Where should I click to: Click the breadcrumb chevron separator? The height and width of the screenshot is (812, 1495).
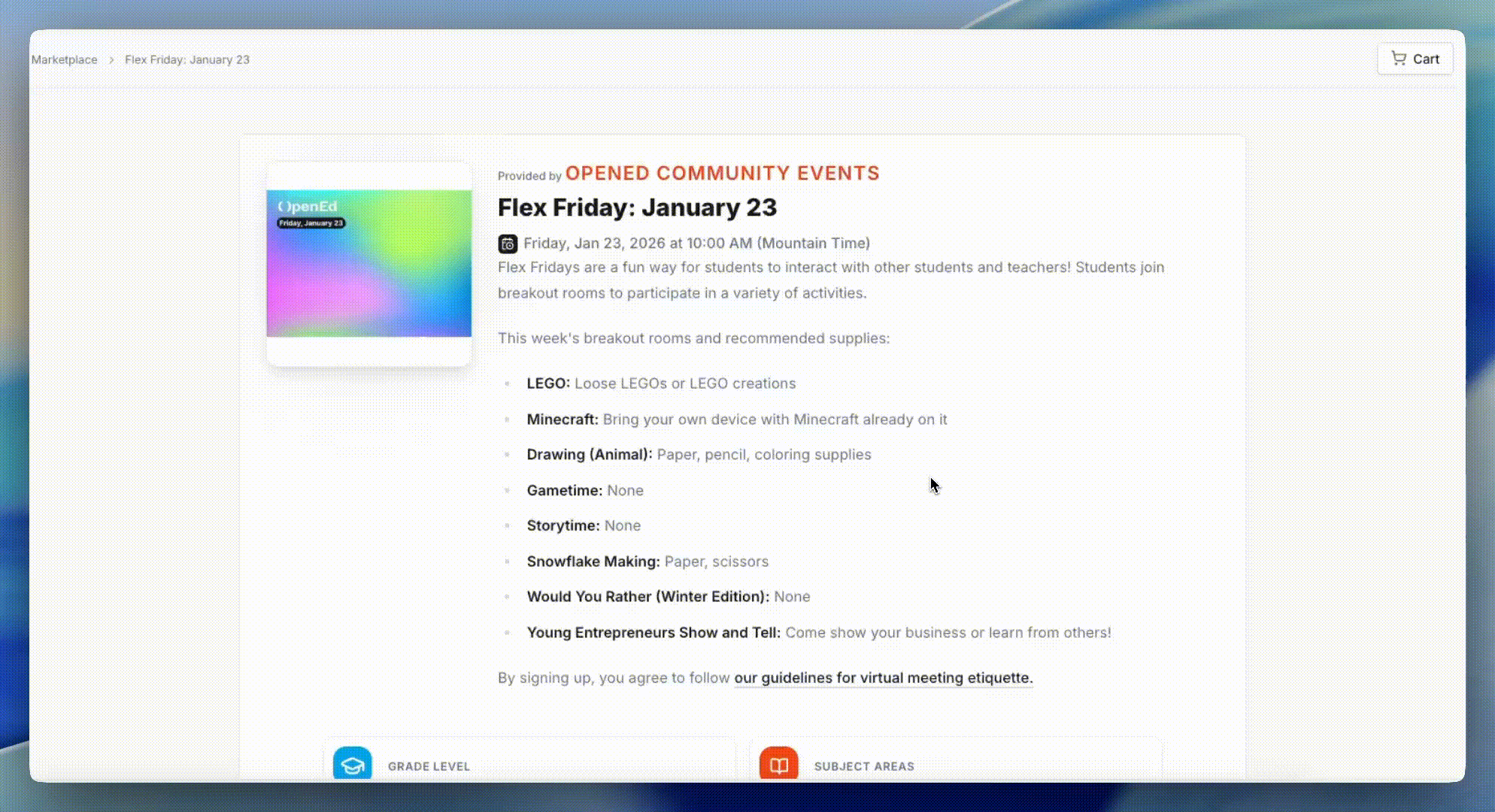coord(111,59)
